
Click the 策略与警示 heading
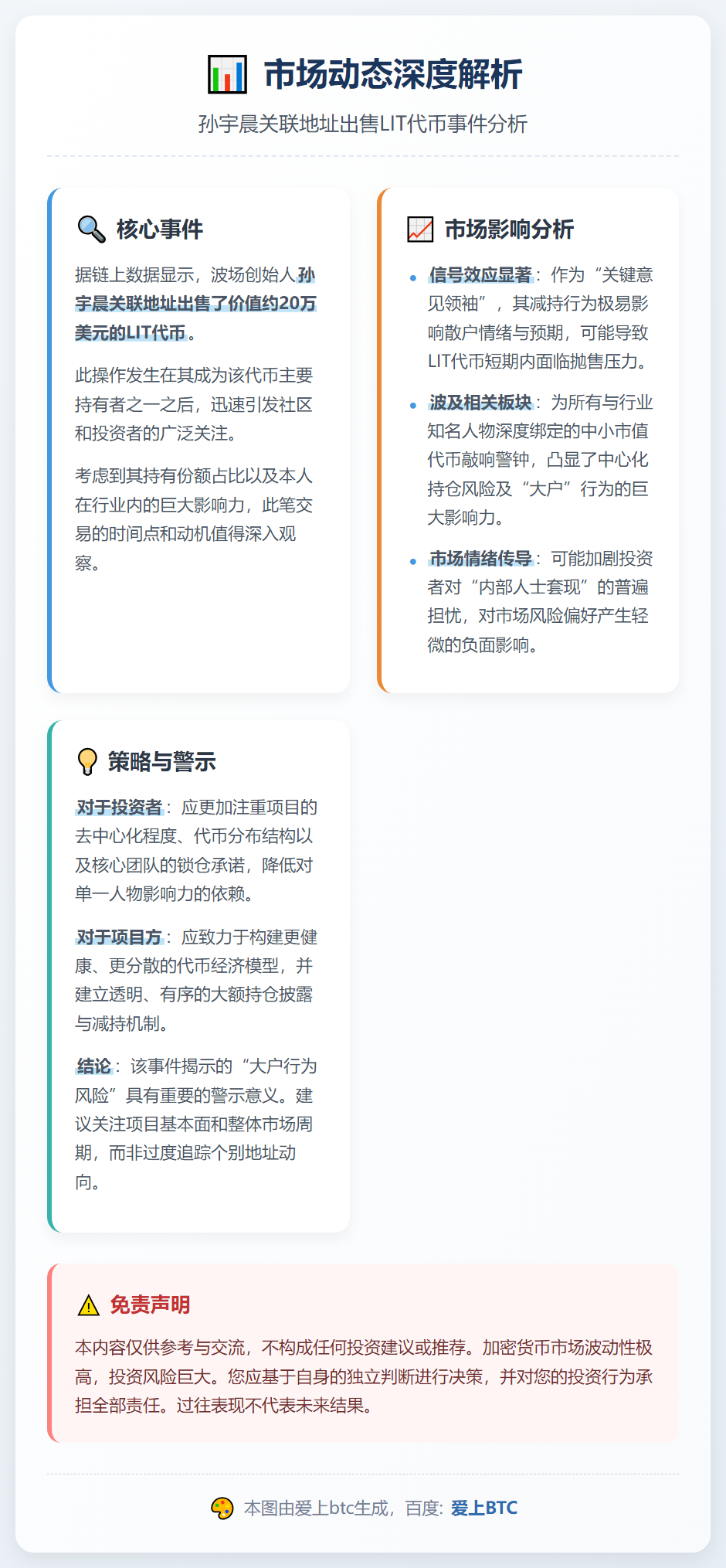tap(162, 761)
